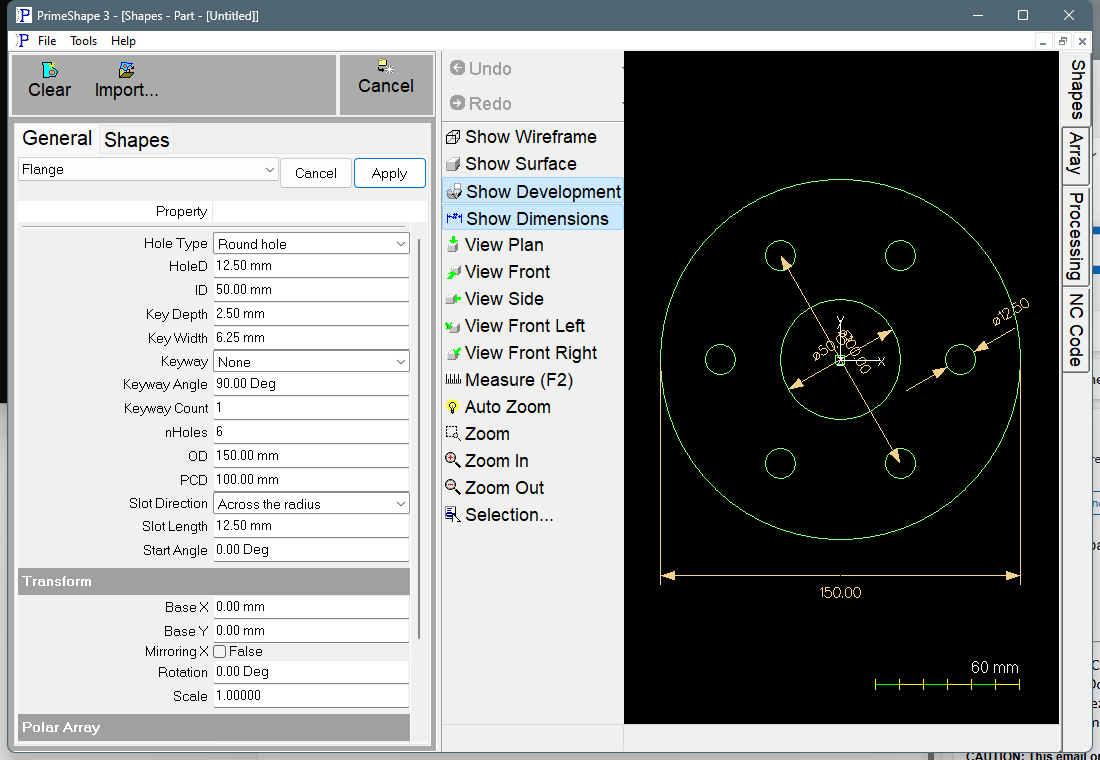Screen dimensions: 1100x760
Task: Toggle Show Development mode
Action: coord(533,192)
